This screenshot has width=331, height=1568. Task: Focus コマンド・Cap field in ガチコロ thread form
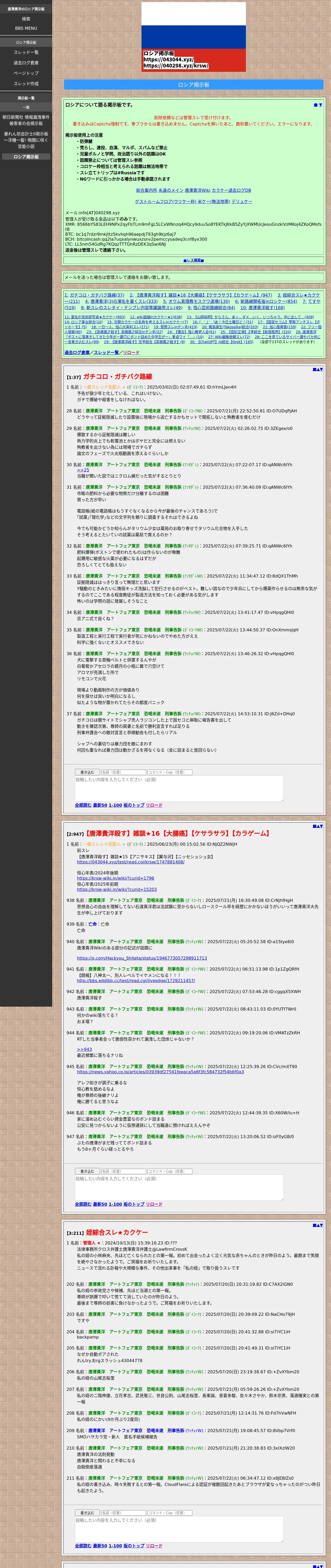coord(170,773)
